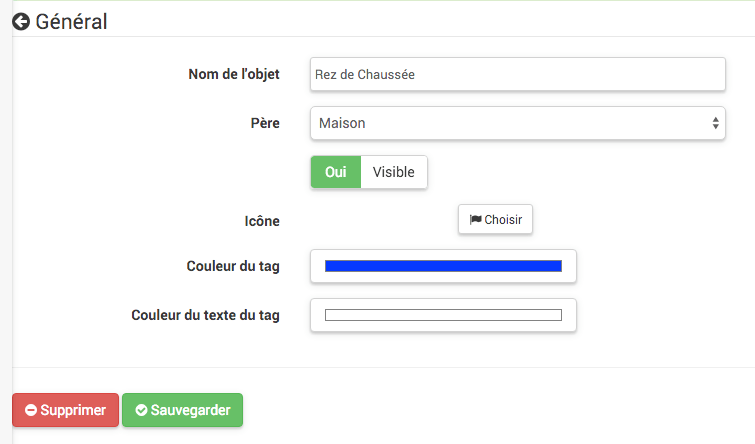Viewport: 755px width, 444px height.
Task: Click the Père field label
Action: point(265,123)
